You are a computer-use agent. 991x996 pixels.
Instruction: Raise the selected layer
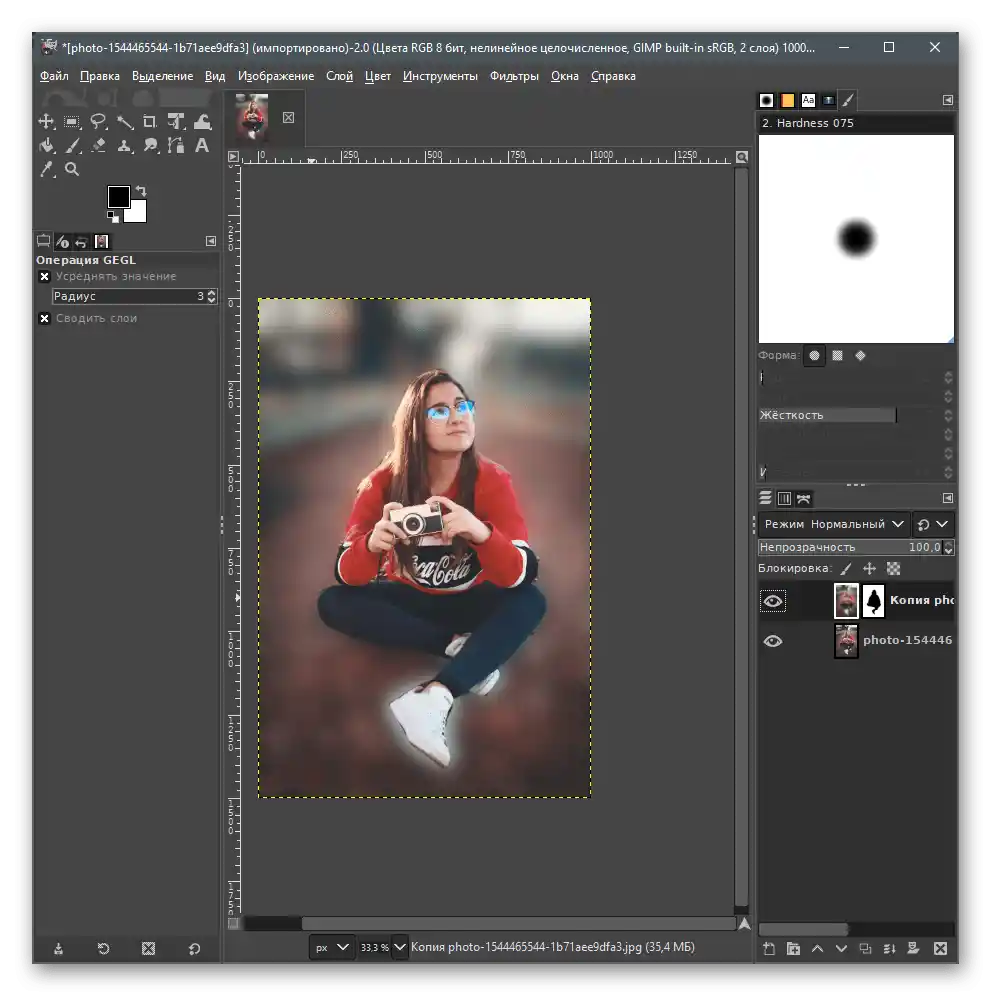point(818,948)
